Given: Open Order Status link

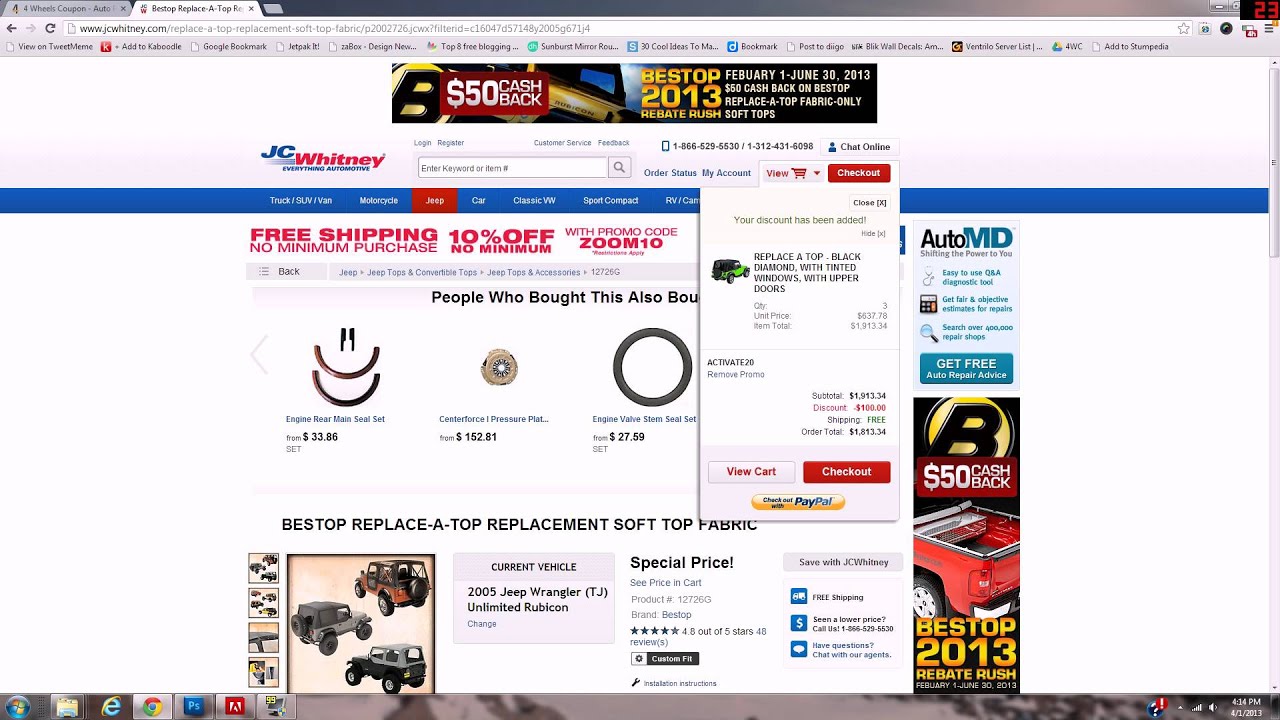Looking at the screenshot, I should [670, 173].
